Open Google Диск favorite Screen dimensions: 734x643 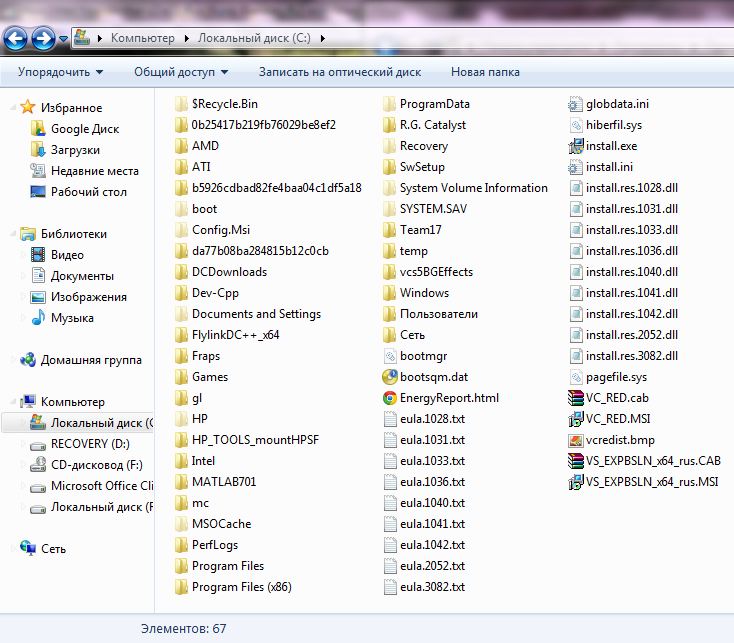click(x=85, y=129)
